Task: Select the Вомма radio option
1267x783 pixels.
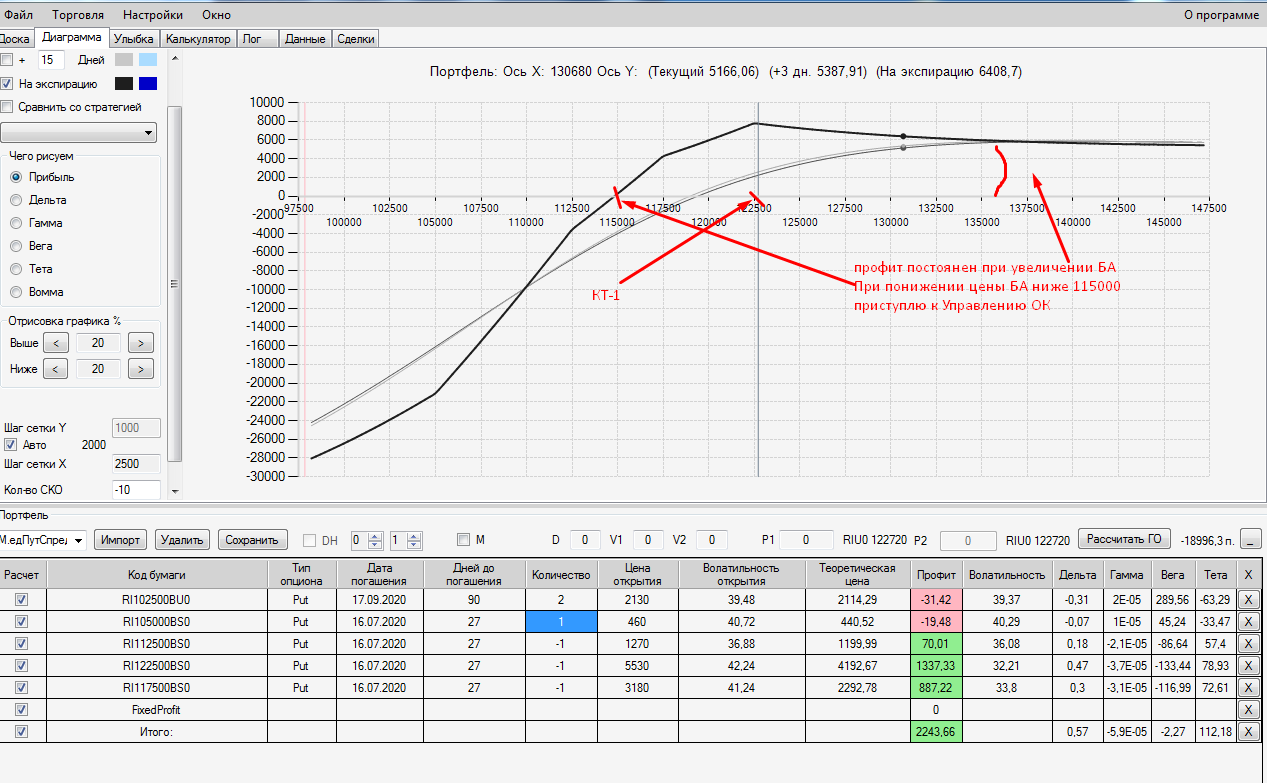Action: (x=16, y=292)
